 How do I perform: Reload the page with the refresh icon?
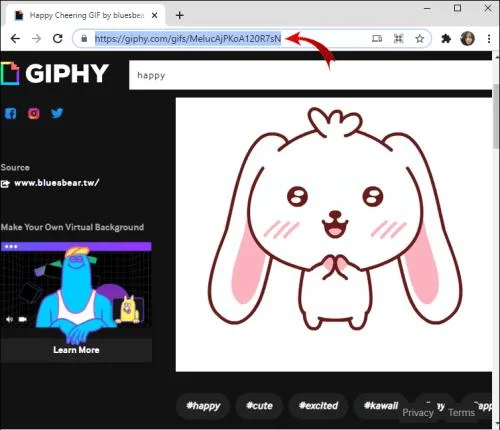[58, 38]
